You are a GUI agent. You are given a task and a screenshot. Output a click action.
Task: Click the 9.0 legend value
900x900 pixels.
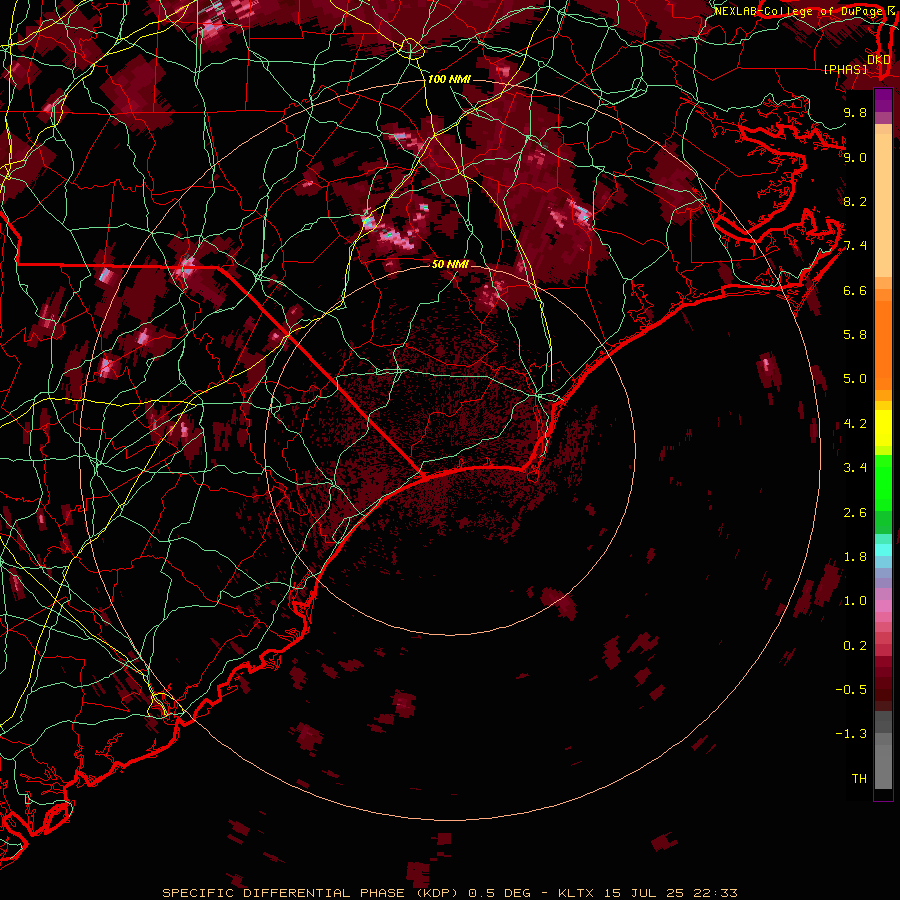[x=855, y=157]
